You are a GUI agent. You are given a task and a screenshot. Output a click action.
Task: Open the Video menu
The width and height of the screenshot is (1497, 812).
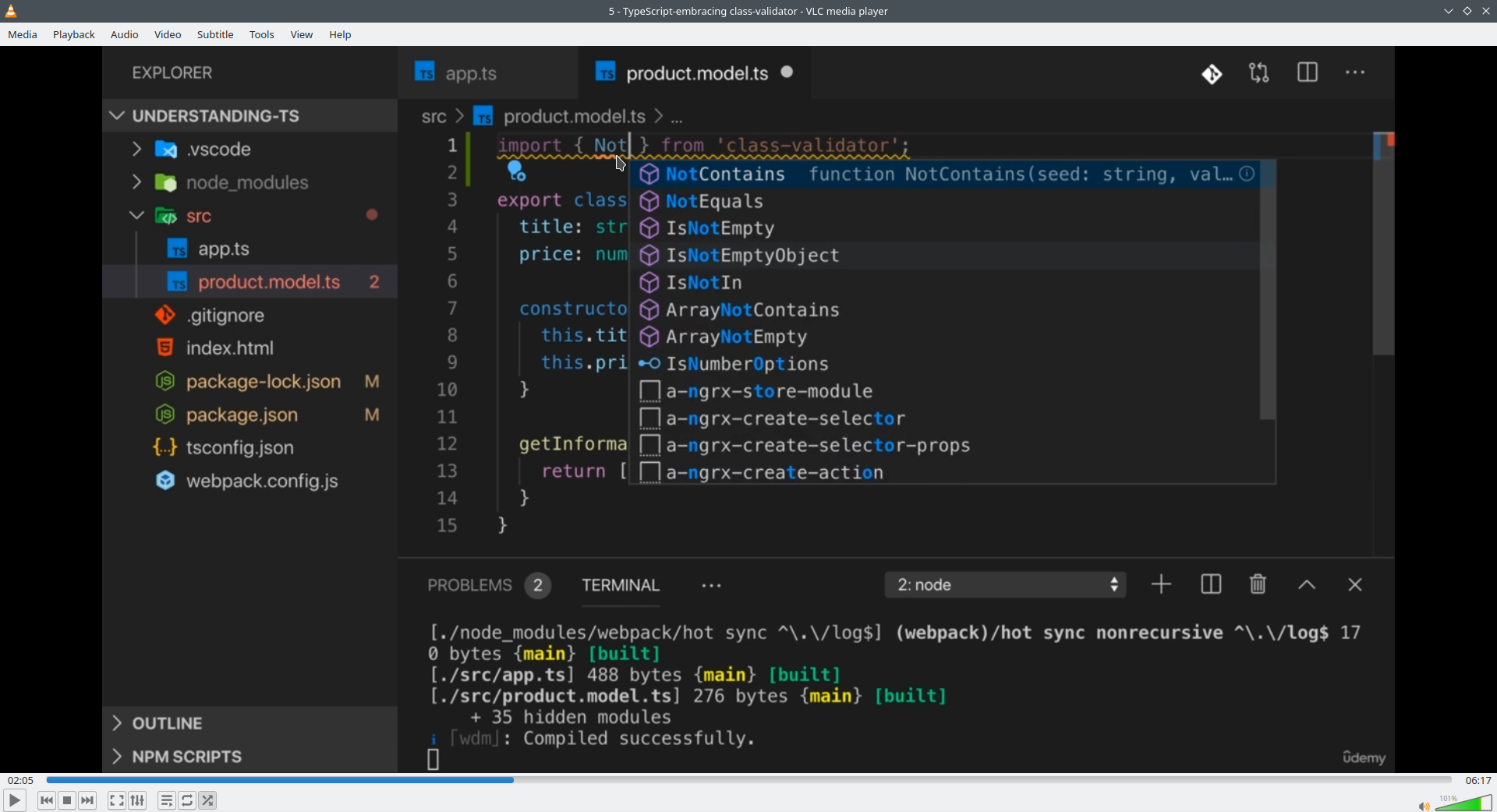pos(168,35)
